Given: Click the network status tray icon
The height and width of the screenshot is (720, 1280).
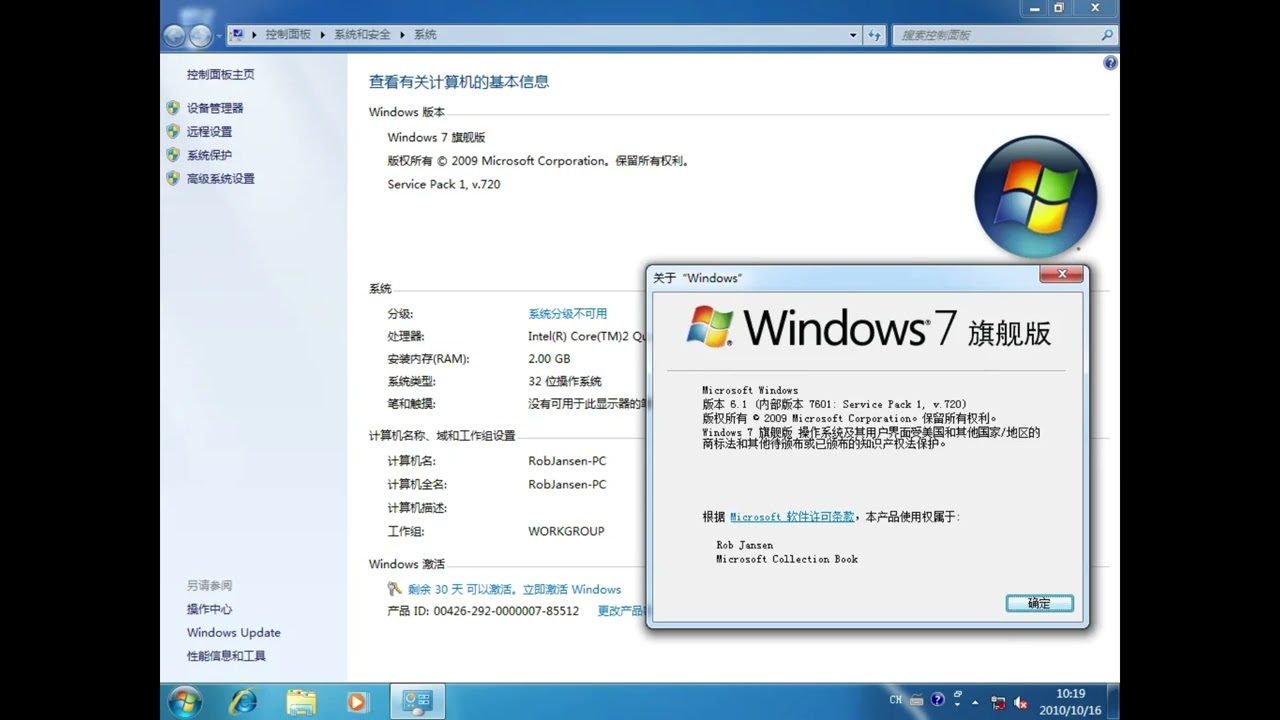Looking at the screenshot, I should tap(998, 702).
